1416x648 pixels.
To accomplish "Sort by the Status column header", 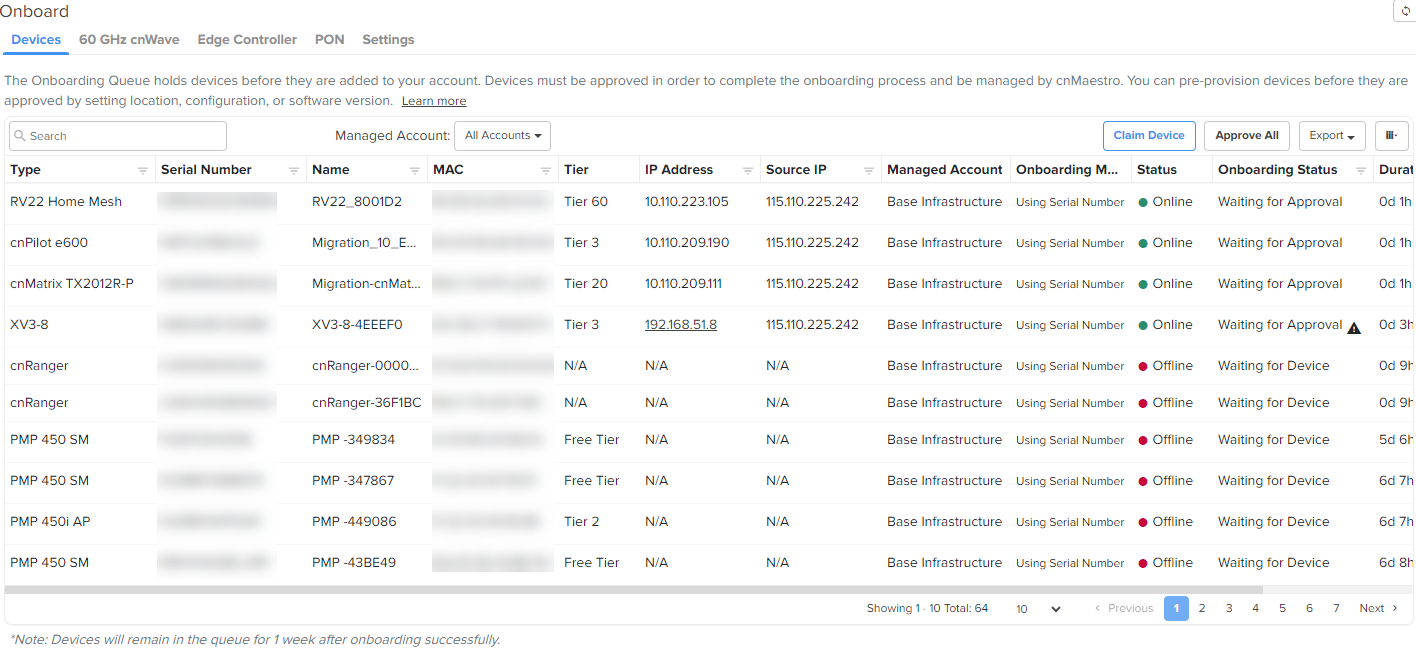I will click(x=1157, y=170).
